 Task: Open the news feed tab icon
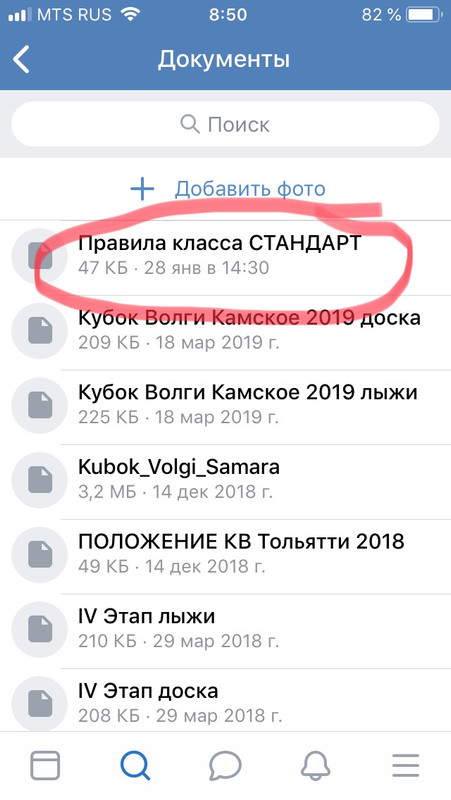(x=45, y=765)
